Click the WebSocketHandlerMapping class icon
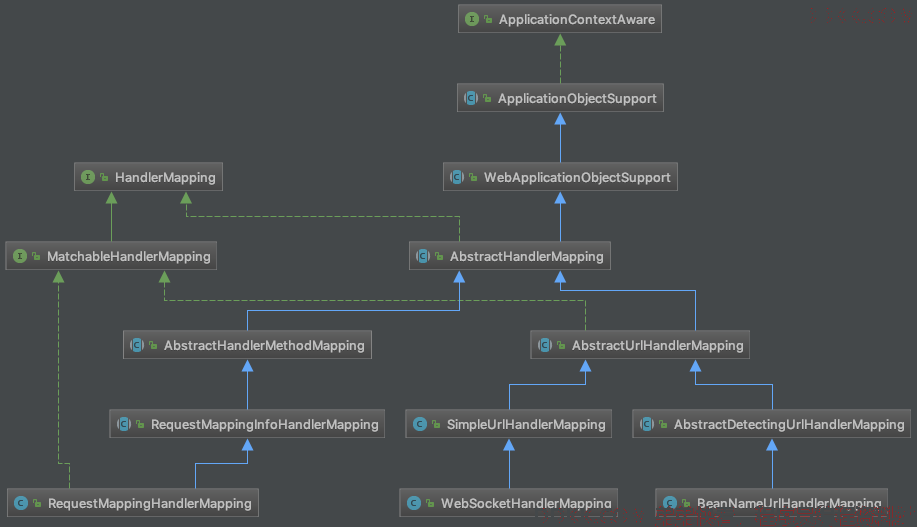This screenshot has width=917, height=527. click(x=413, y=503)
